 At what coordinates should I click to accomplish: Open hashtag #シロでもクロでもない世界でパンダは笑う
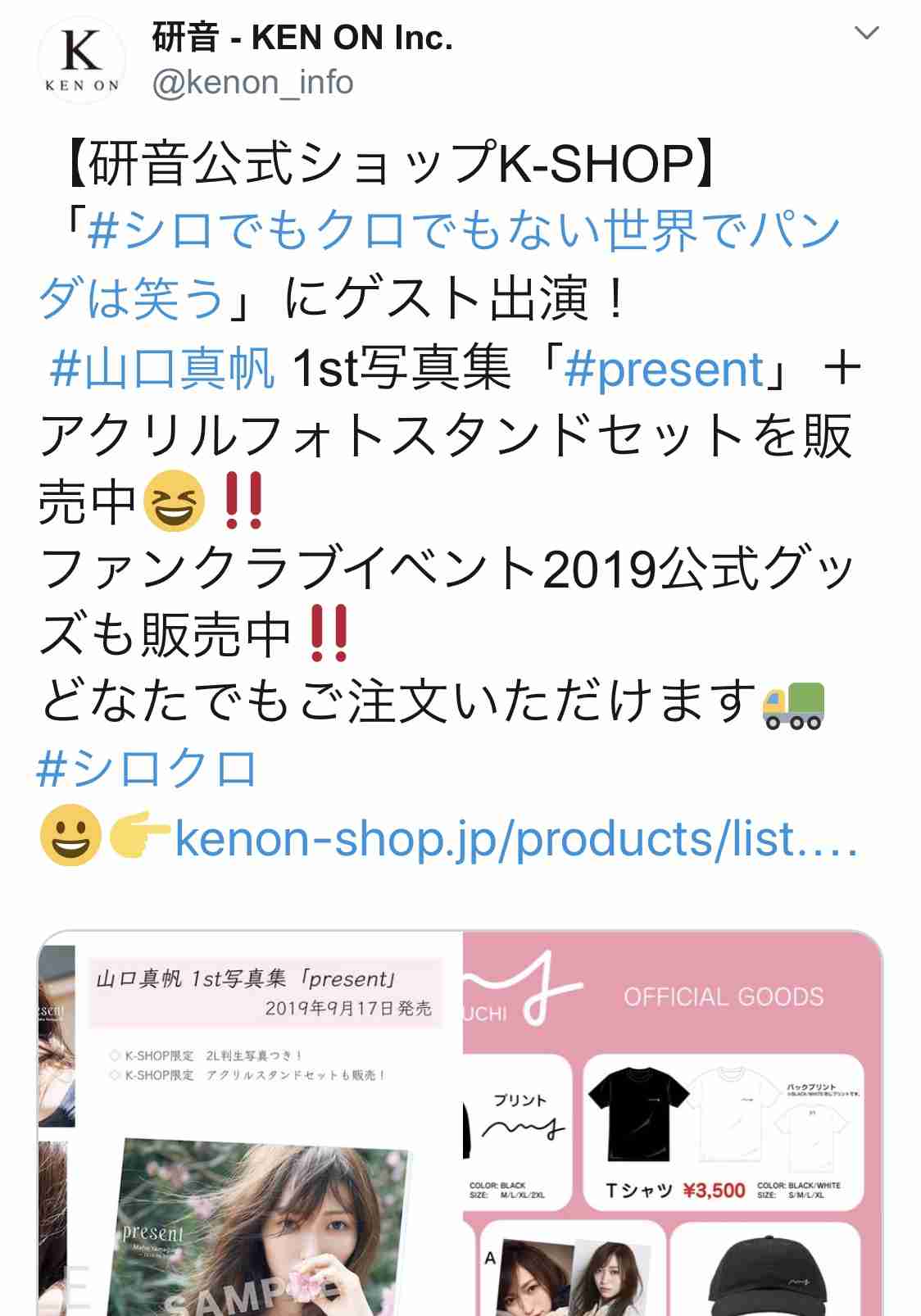coord(440,263)
